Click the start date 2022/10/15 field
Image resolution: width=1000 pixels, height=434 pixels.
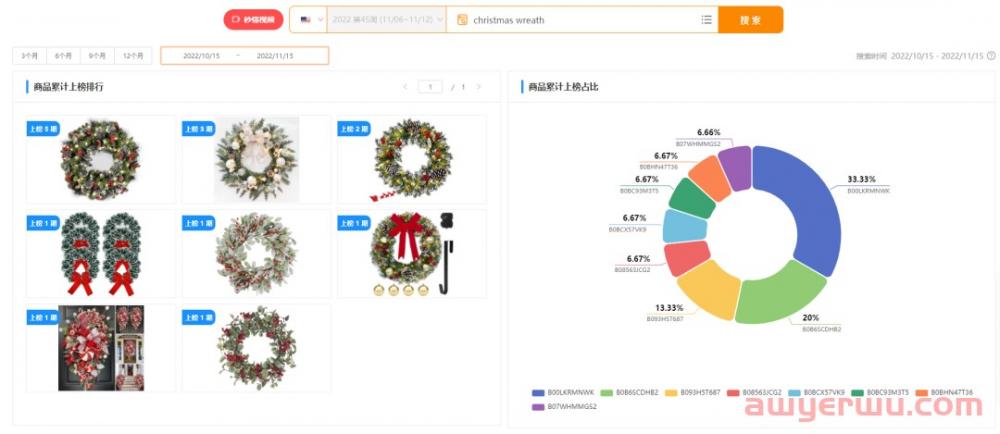(202, 56)
